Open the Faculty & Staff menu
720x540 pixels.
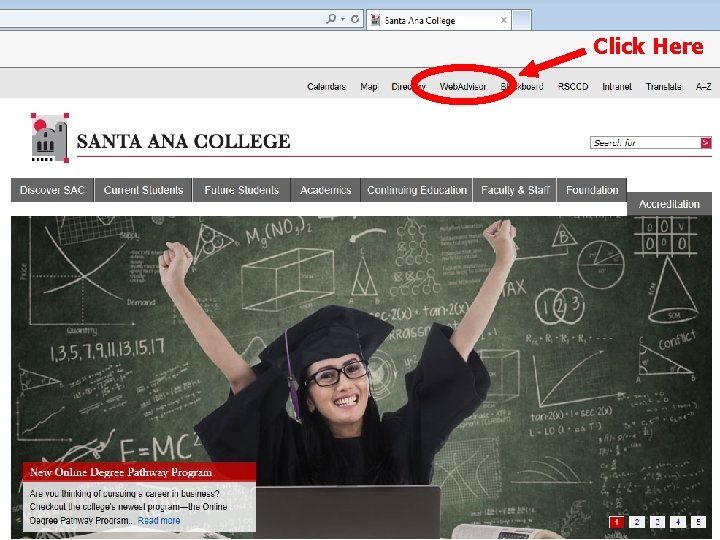pyautogui.click(x=515, y=190)
